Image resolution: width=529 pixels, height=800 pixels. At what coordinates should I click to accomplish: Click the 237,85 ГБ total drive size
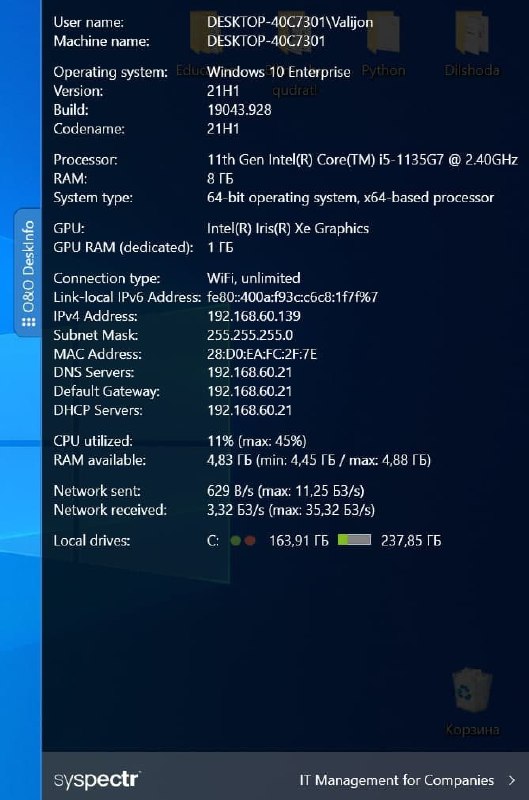pyautogui.click(x=411, y=540)
